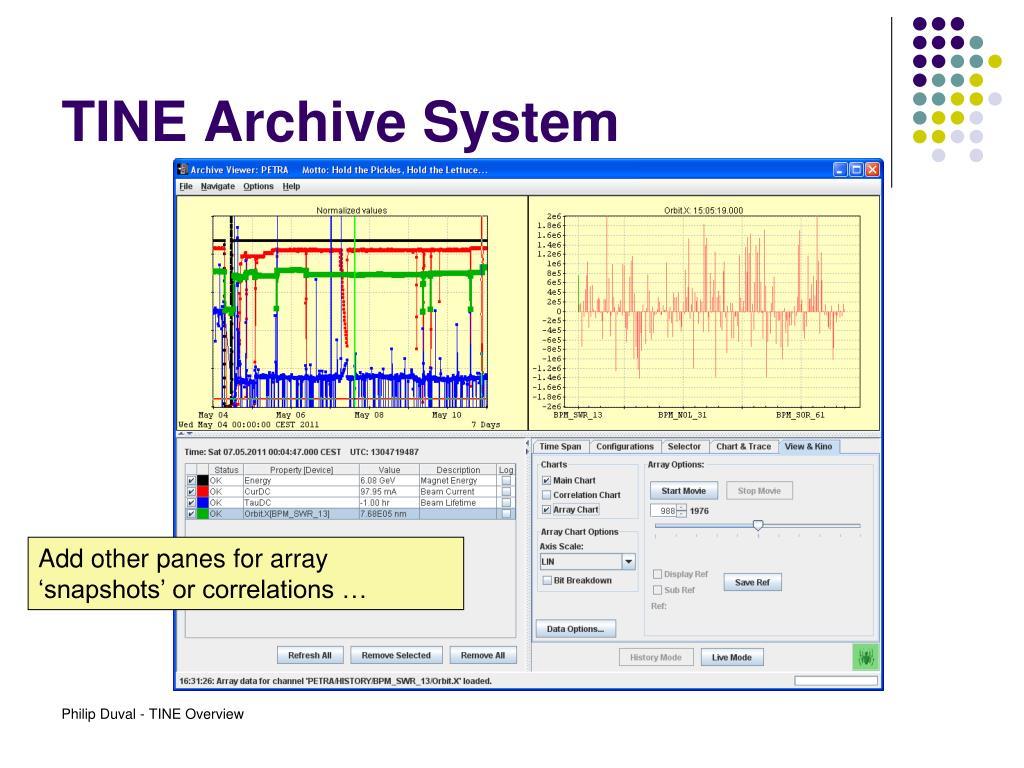Image resolution: width=1024 pixels, height=768 pixels.
Task: Toggle the Sub Ref checkbox
Action: [x=658, y=590]
